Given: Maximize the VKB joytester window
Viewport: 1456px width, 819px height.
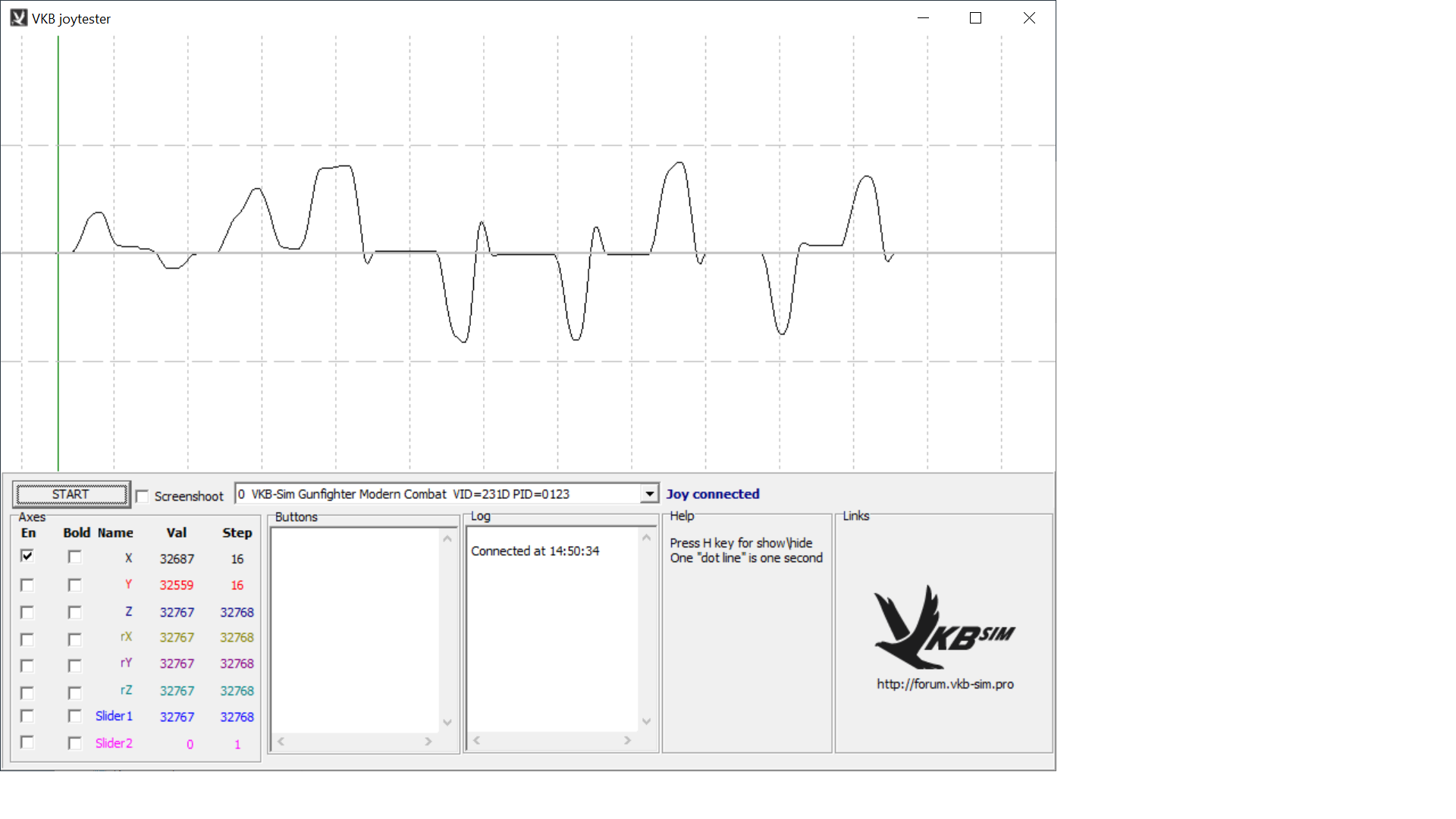Looking at the screenshot, I should (x=976, y=18).
